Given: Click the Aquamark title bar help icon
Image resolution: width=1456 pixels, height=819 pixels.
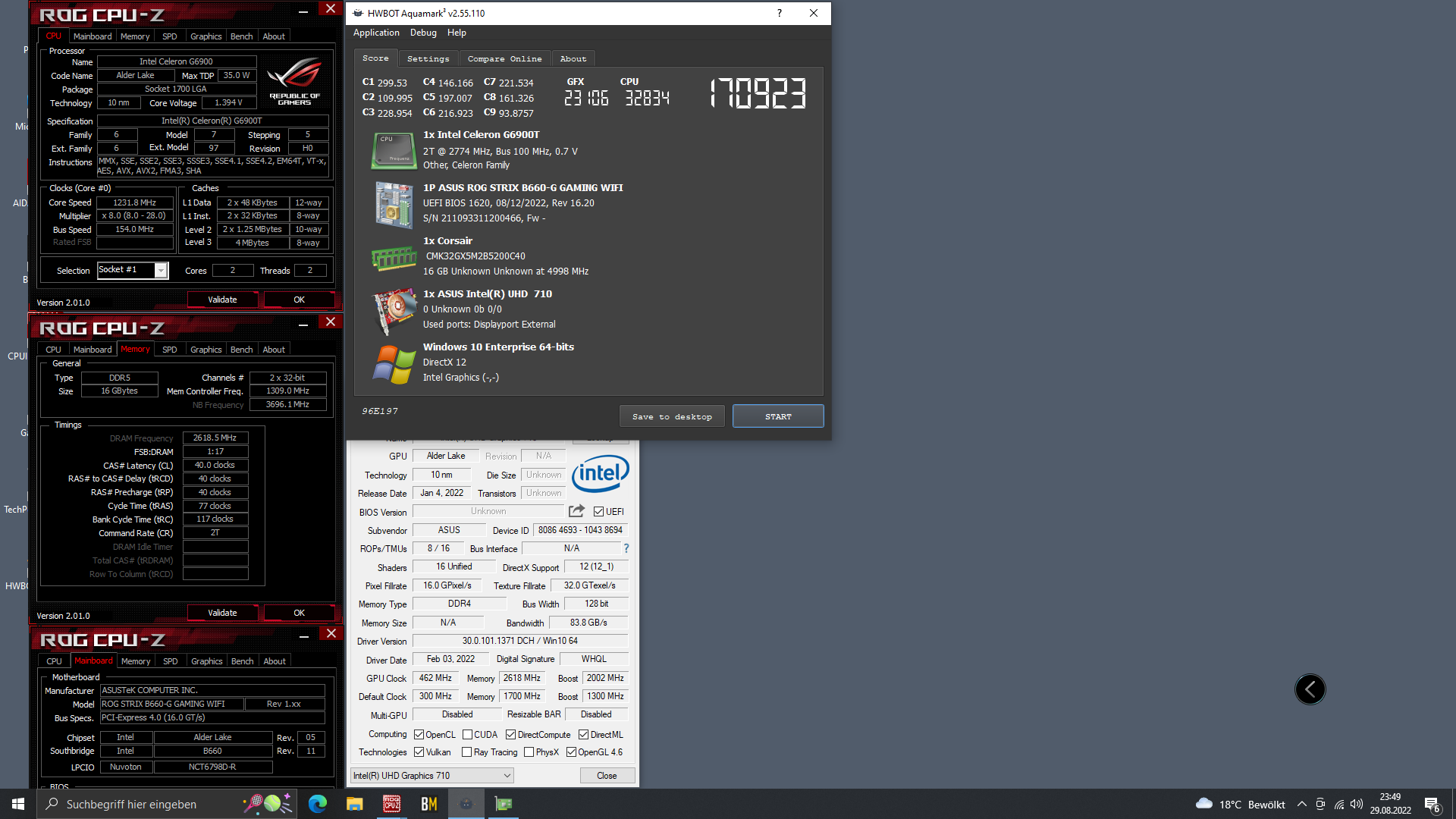Looking at the screenshot, I should 779,13.
